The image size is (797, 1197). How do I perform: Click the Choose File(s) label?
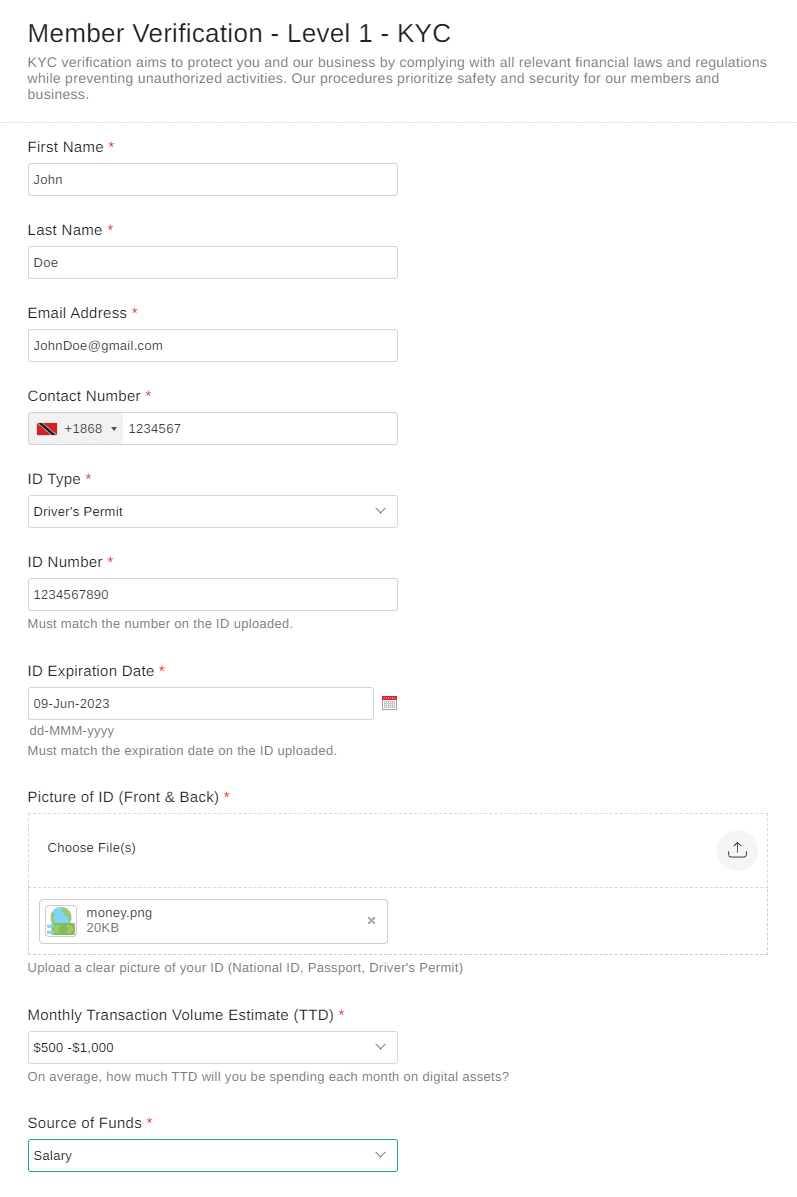(92, 848)
